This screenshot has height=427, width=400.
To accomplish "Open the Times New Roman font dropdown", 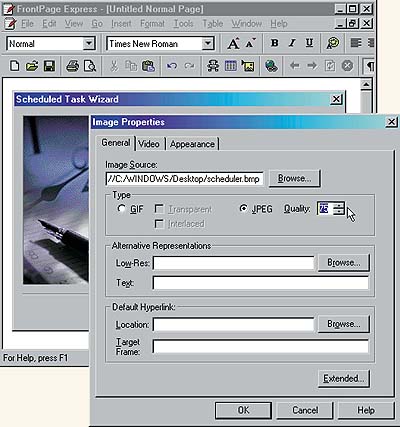I will pyautogui.click(x=208, y=44).
